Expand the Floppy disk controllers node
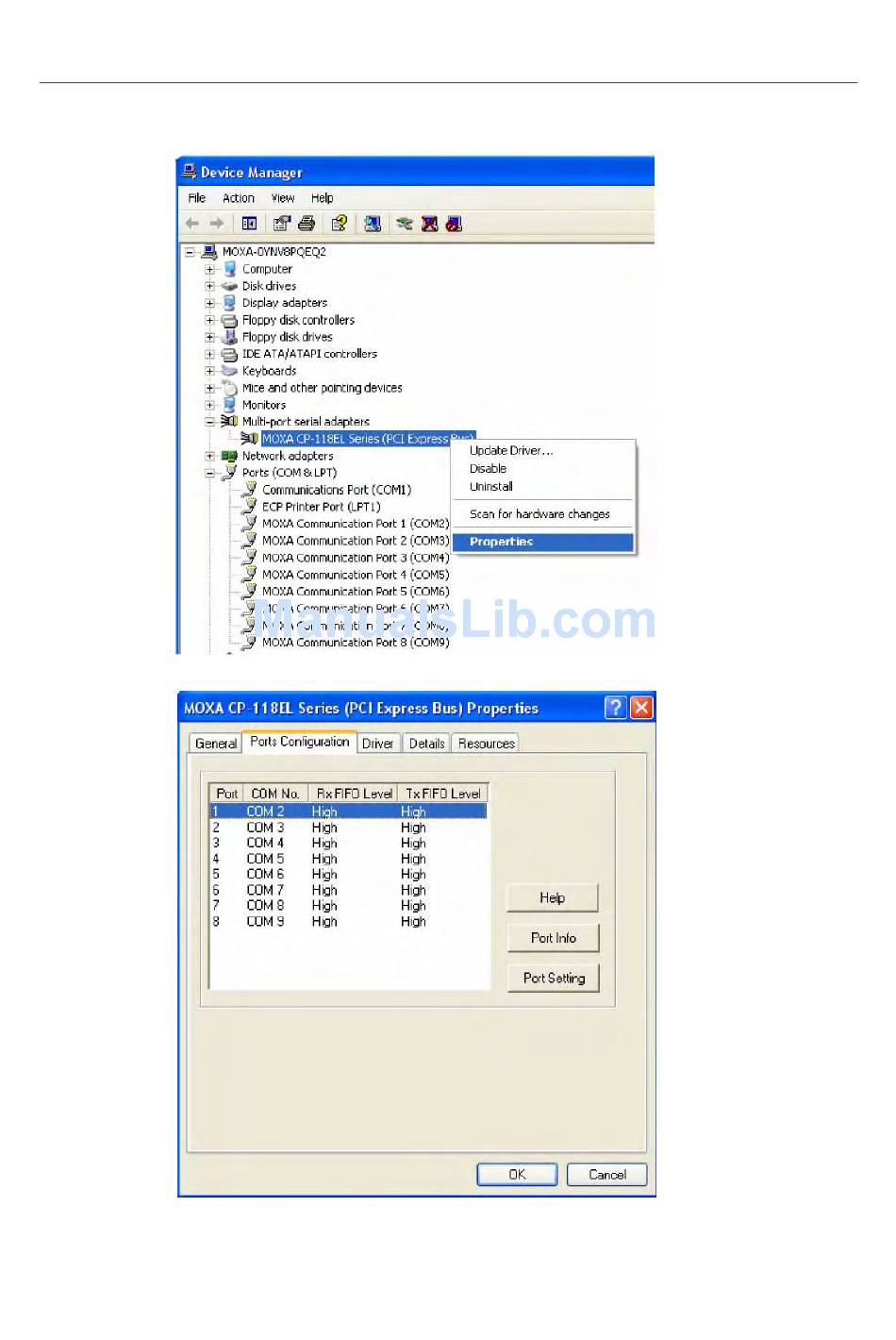Image resolution: width=896 pixels, height=1340 pixels. tap(209, 320)
